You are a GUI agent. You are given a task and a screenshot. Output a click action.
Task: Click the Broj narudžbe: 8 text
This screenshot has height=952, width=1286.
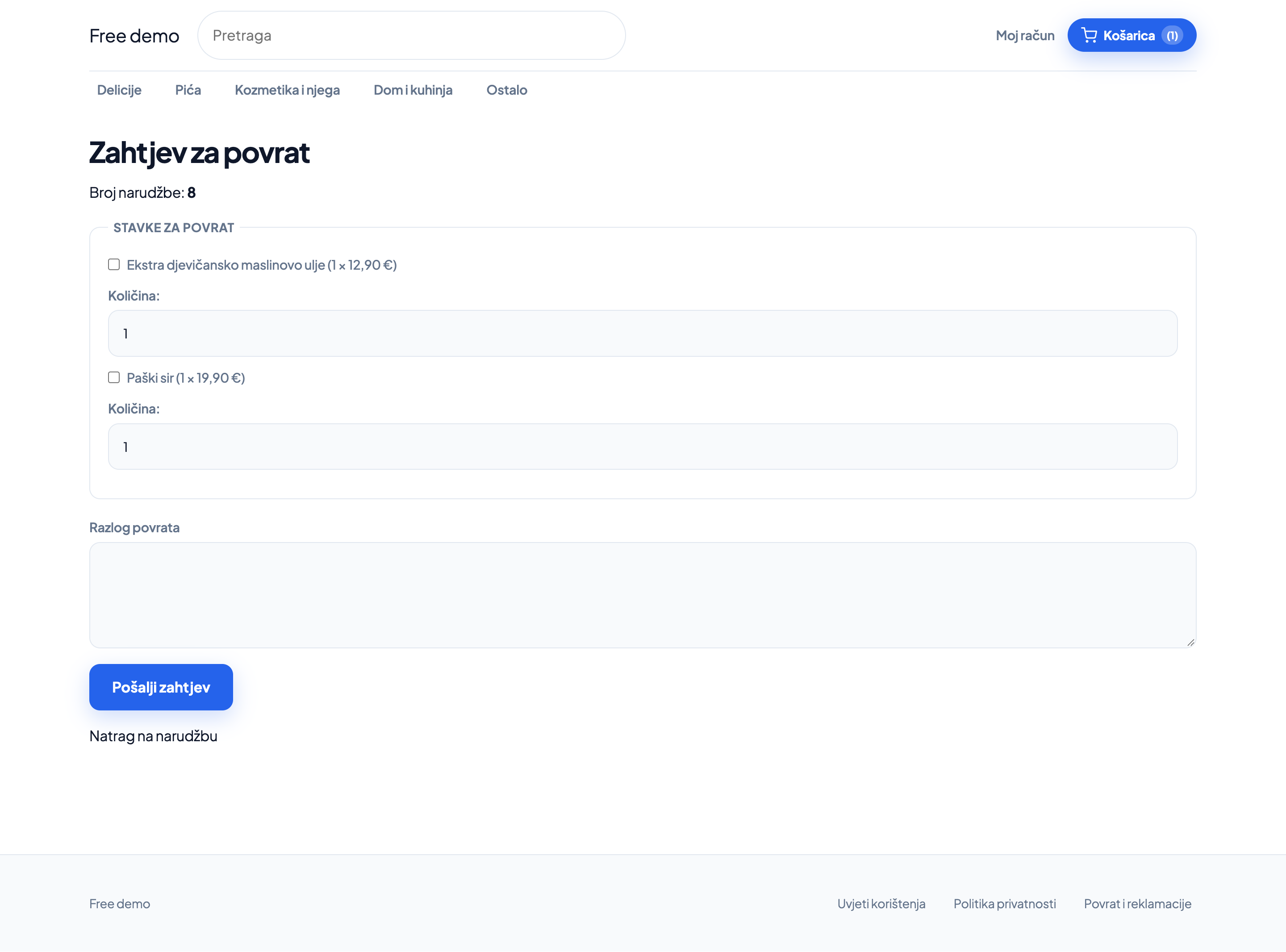point(142,192)
